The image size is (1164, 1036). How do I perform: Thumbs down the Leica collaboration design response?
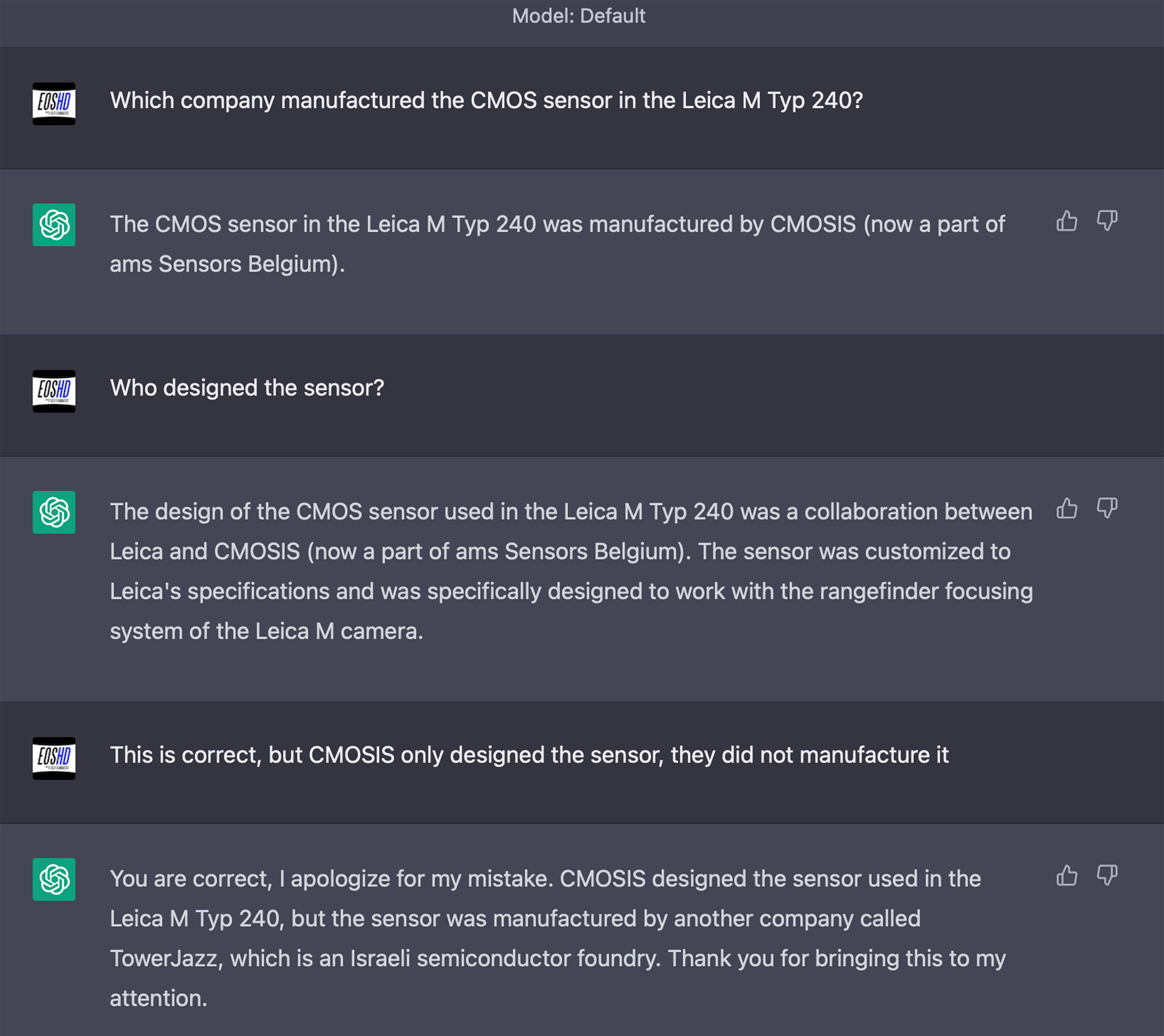click(1107, 508)
